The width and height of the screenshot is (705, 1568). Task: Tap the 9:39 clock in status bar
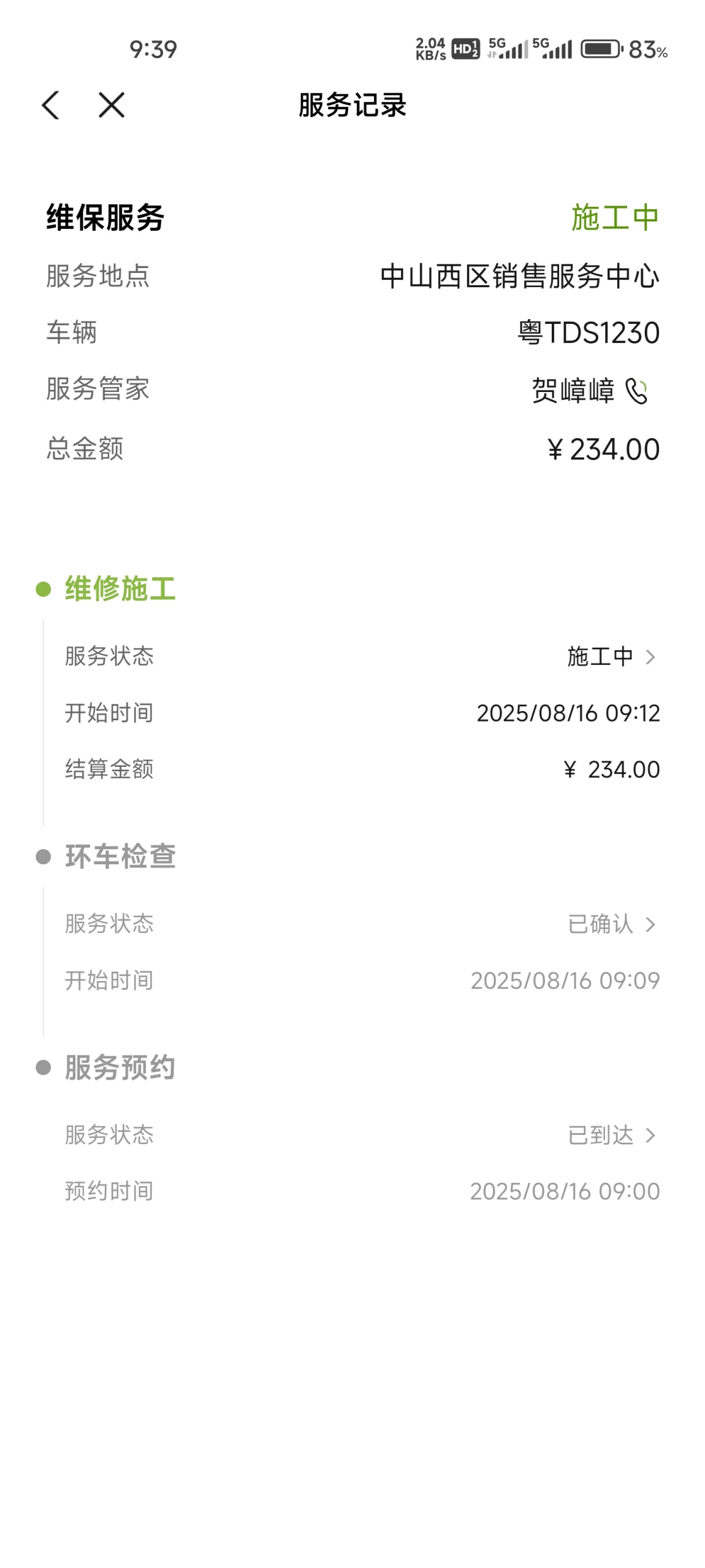153,50
